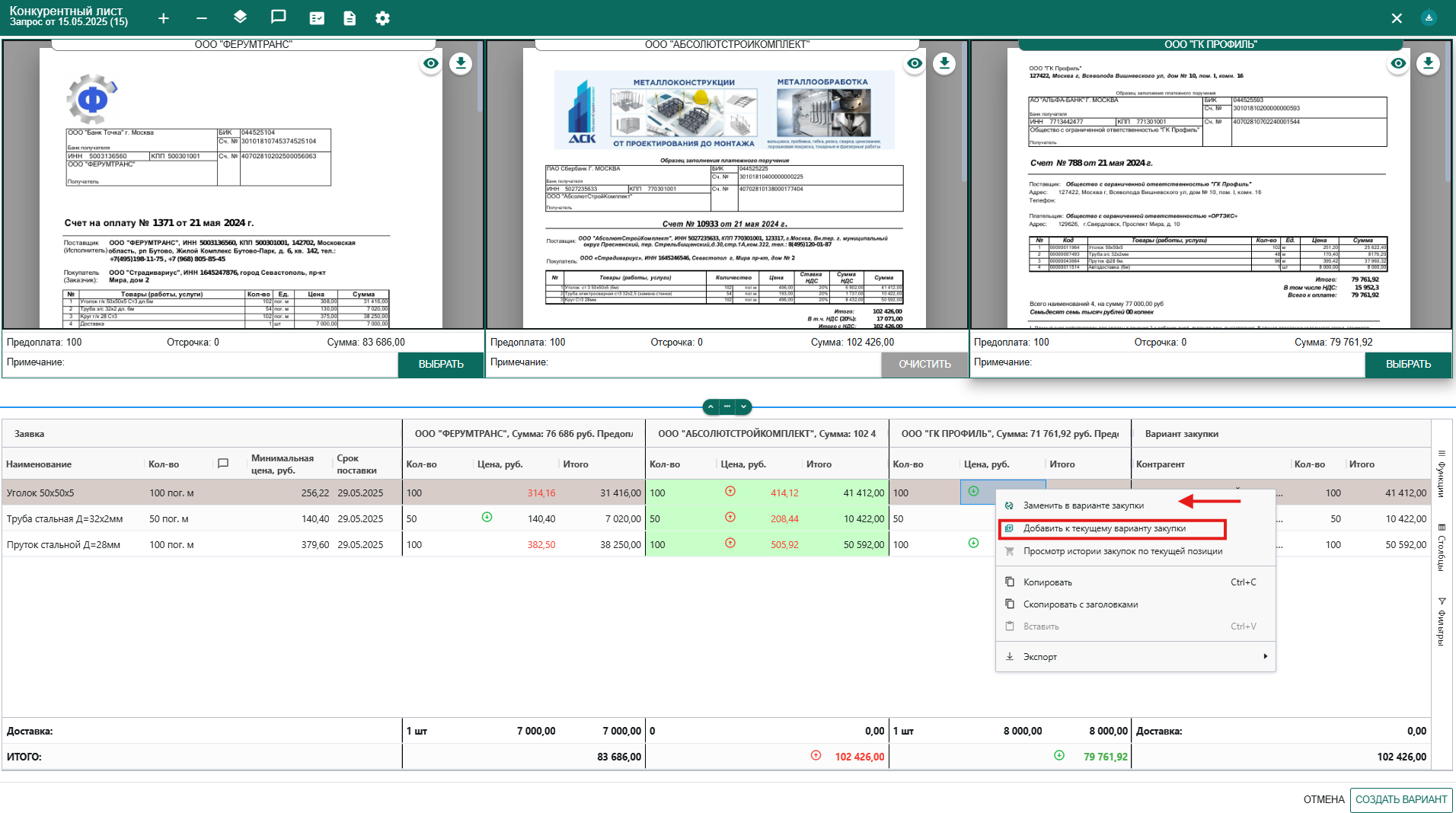
Task: Click the 'Минимальная цена, руб.' column header
Action: (283, 464)
